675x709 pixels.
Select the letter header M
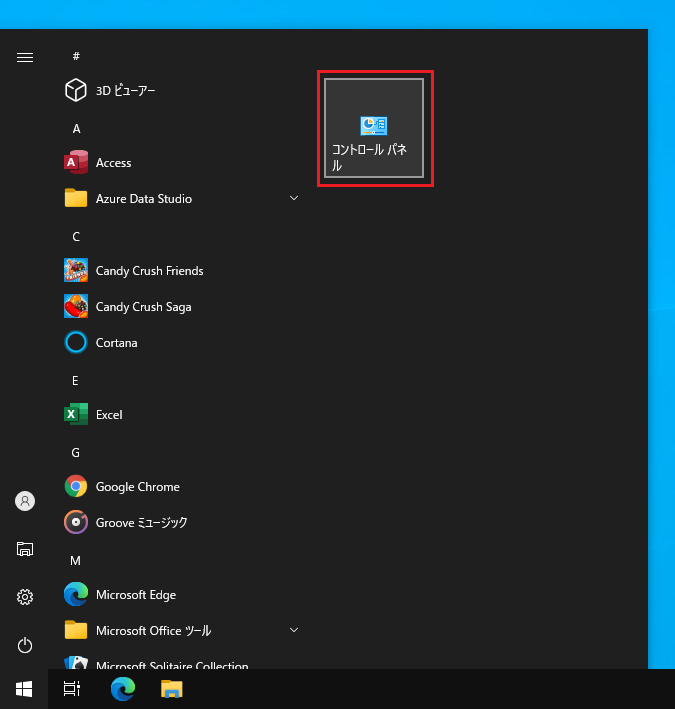(75, 561)
